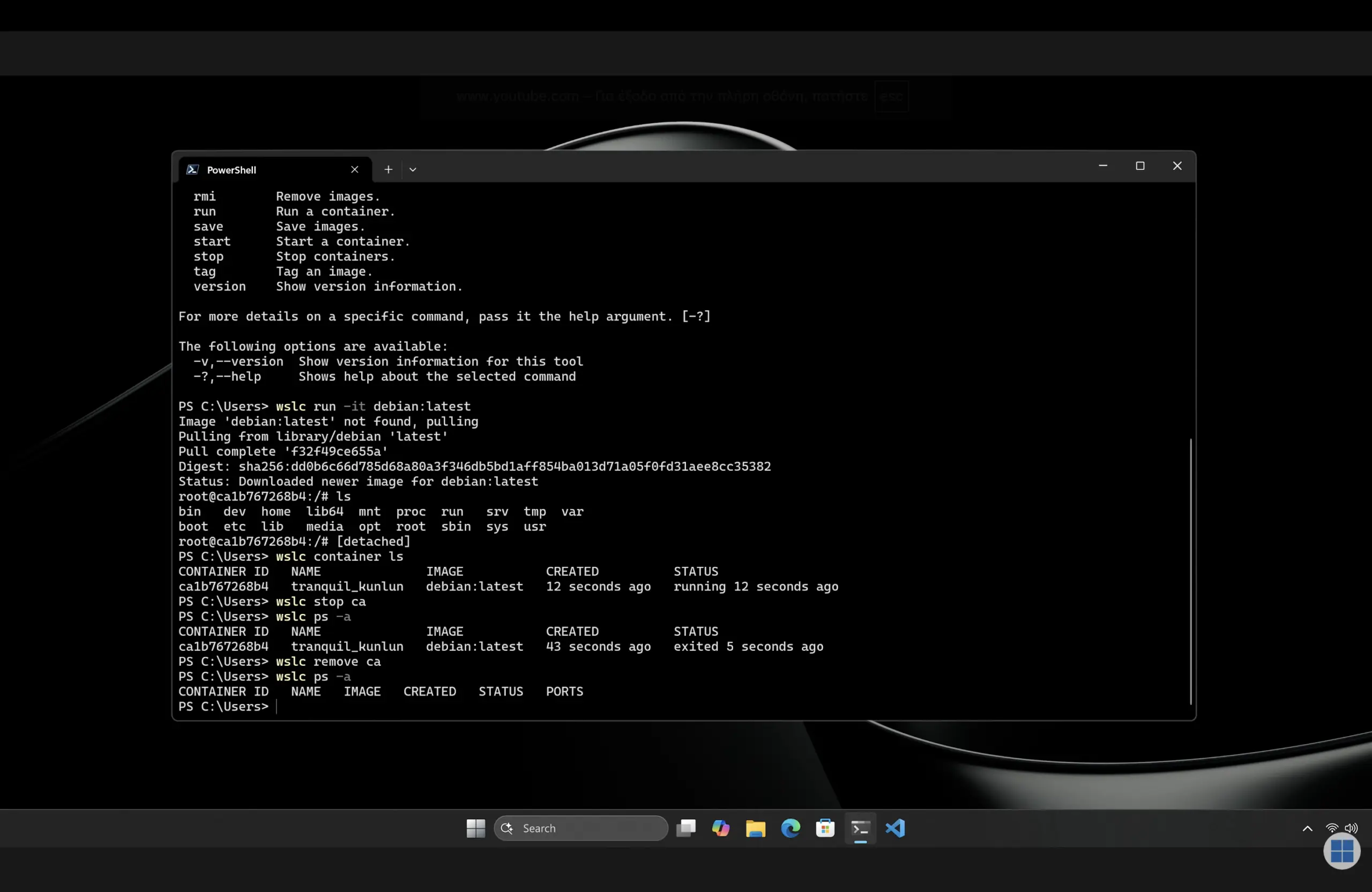Switch to Terminal via its taskbar icon
This screenshot has width=1372, height=892.
pos(860,828)
